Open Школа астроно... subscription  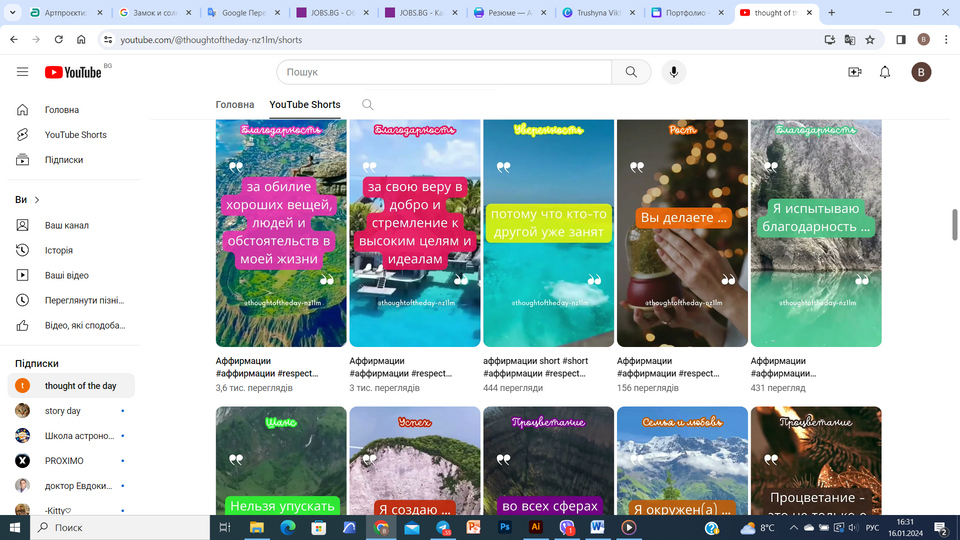click(x=71, y=436)
